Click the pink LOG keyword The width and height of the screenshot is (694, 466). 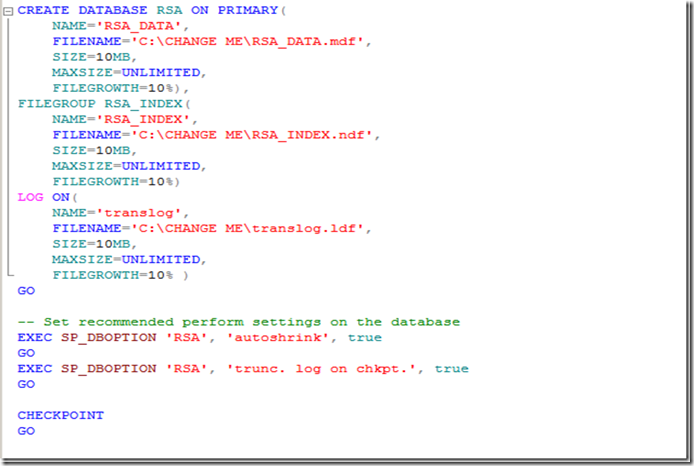click(x=30, y=197)
